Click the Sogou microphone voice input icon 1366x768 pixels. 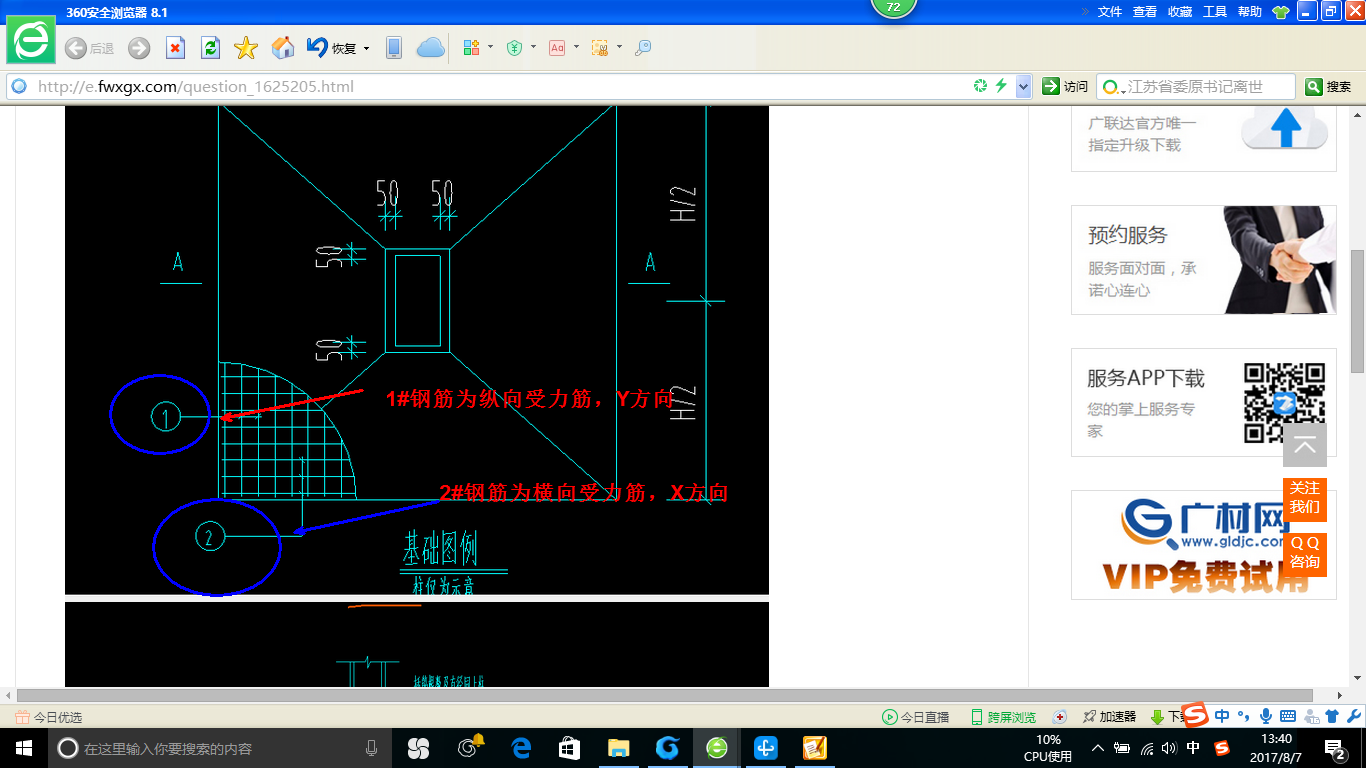coord(1266,716)
